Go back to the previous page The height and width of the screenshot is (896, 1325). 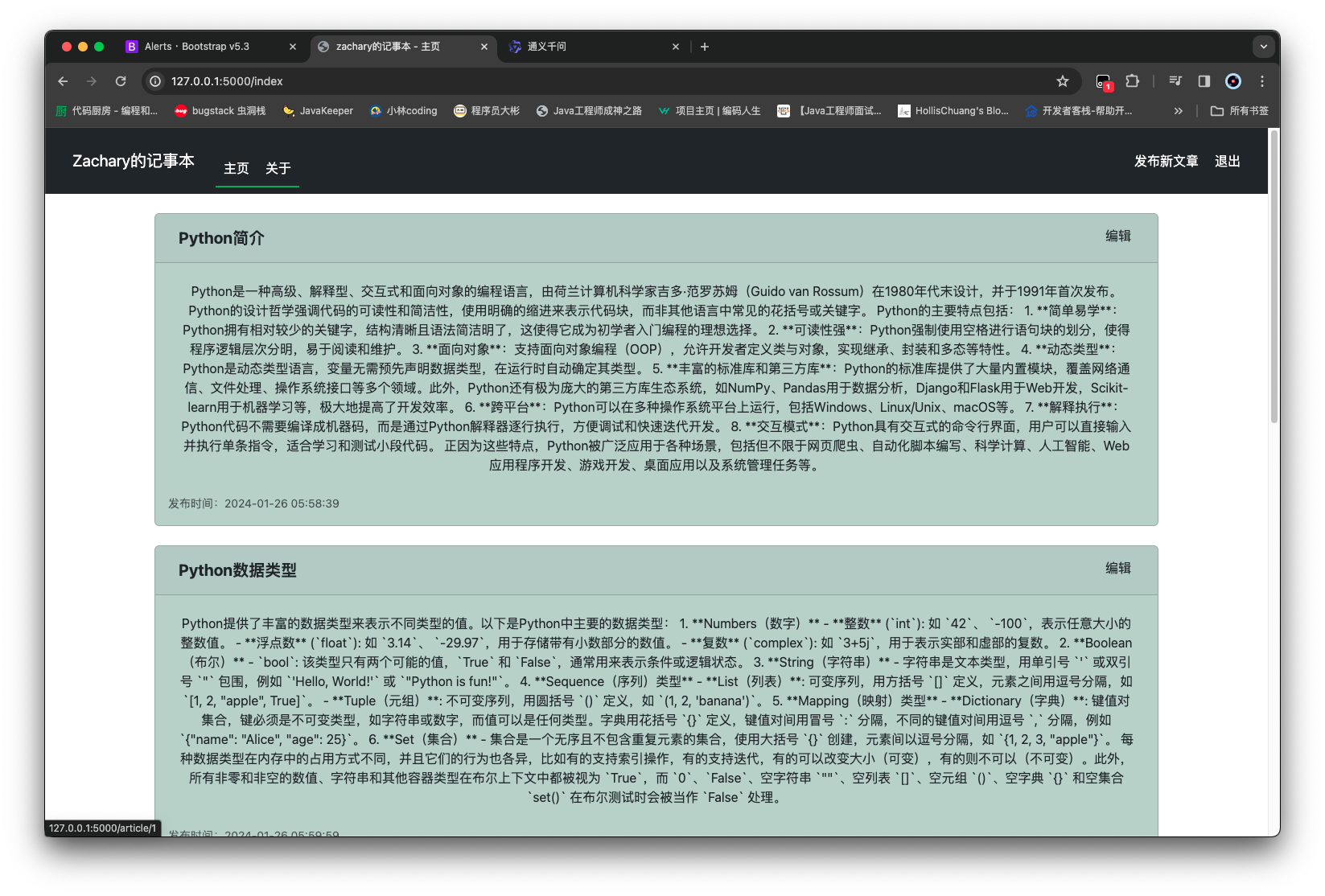[63, 81]
